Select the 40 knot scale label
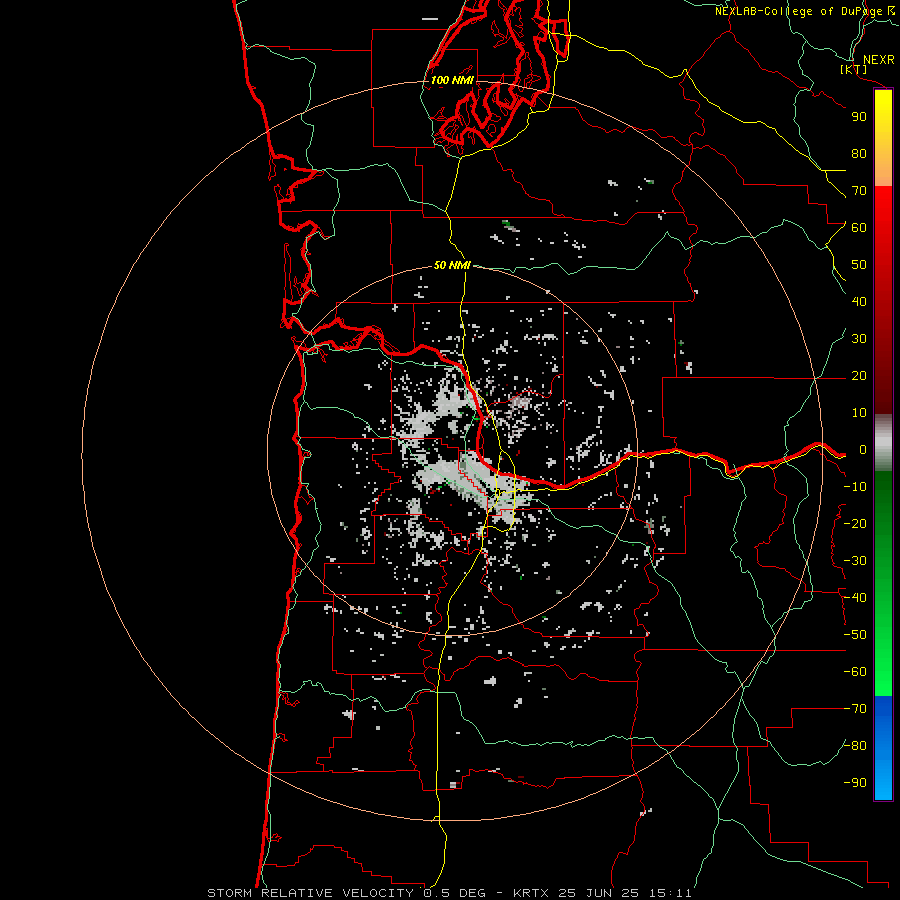 click(859, 301)
